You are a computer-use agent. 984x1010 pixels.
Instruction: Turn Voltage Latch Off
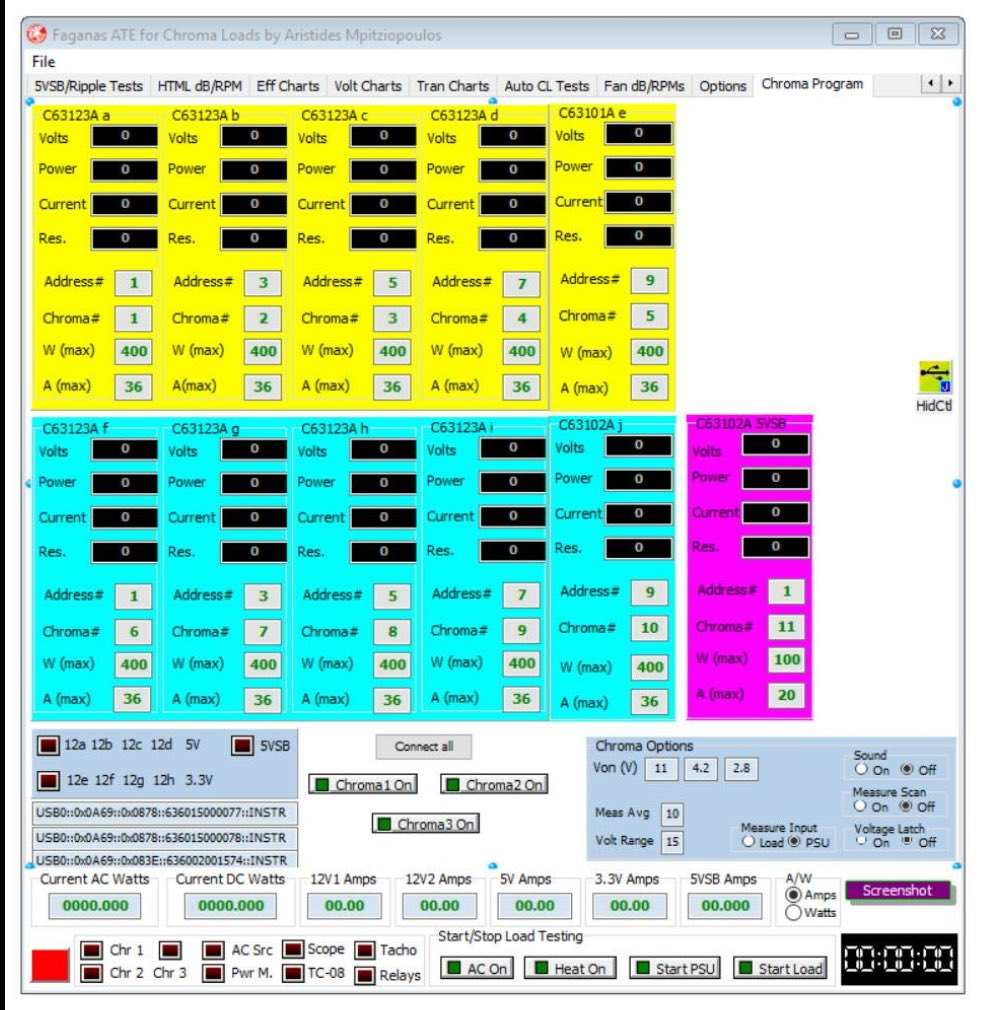point(907,841)
